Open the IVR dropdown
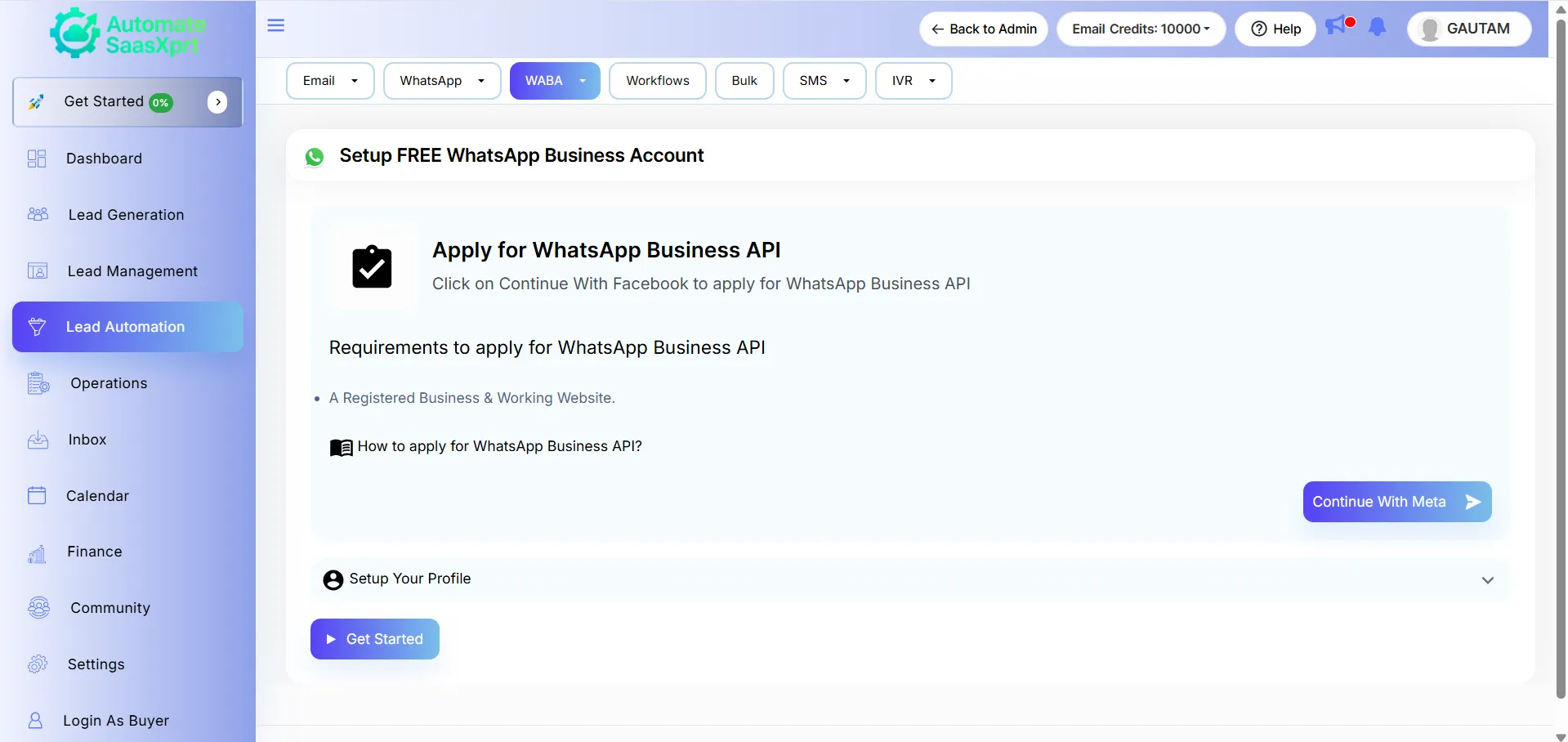This screenshot has width=1568, height=742. pyautogui.click(x=914, y=81)
